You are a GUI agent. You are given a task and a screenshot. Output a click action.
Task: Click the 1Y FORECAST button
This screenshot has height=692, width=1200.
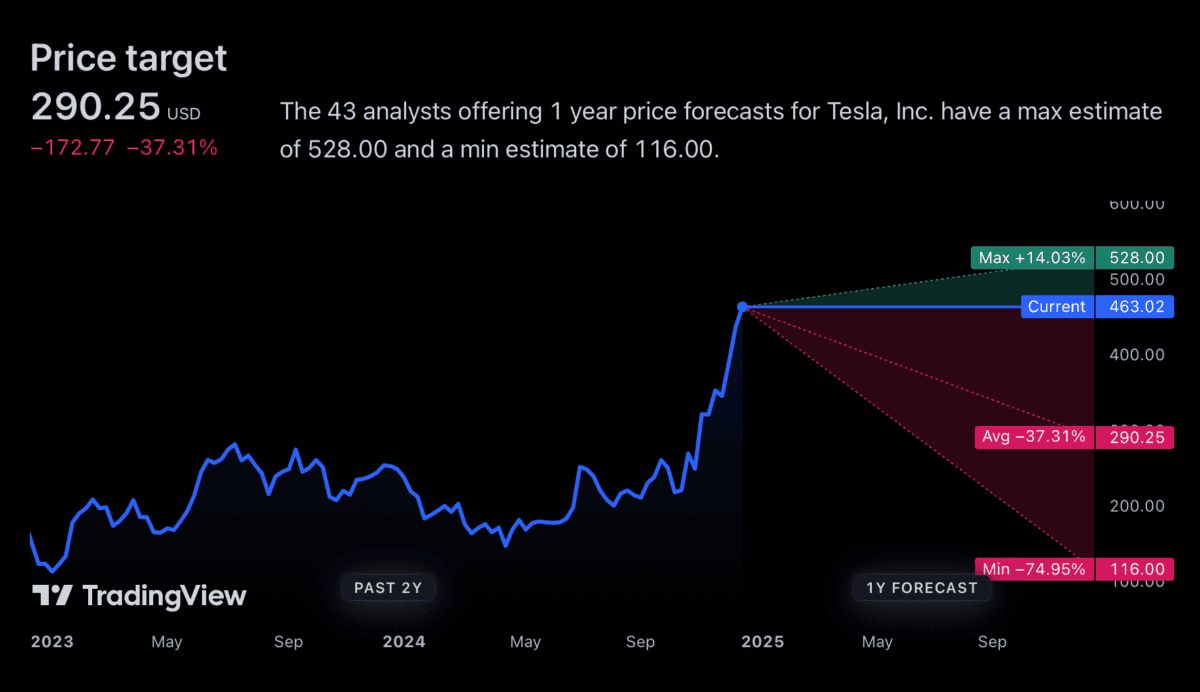[922, 588]
